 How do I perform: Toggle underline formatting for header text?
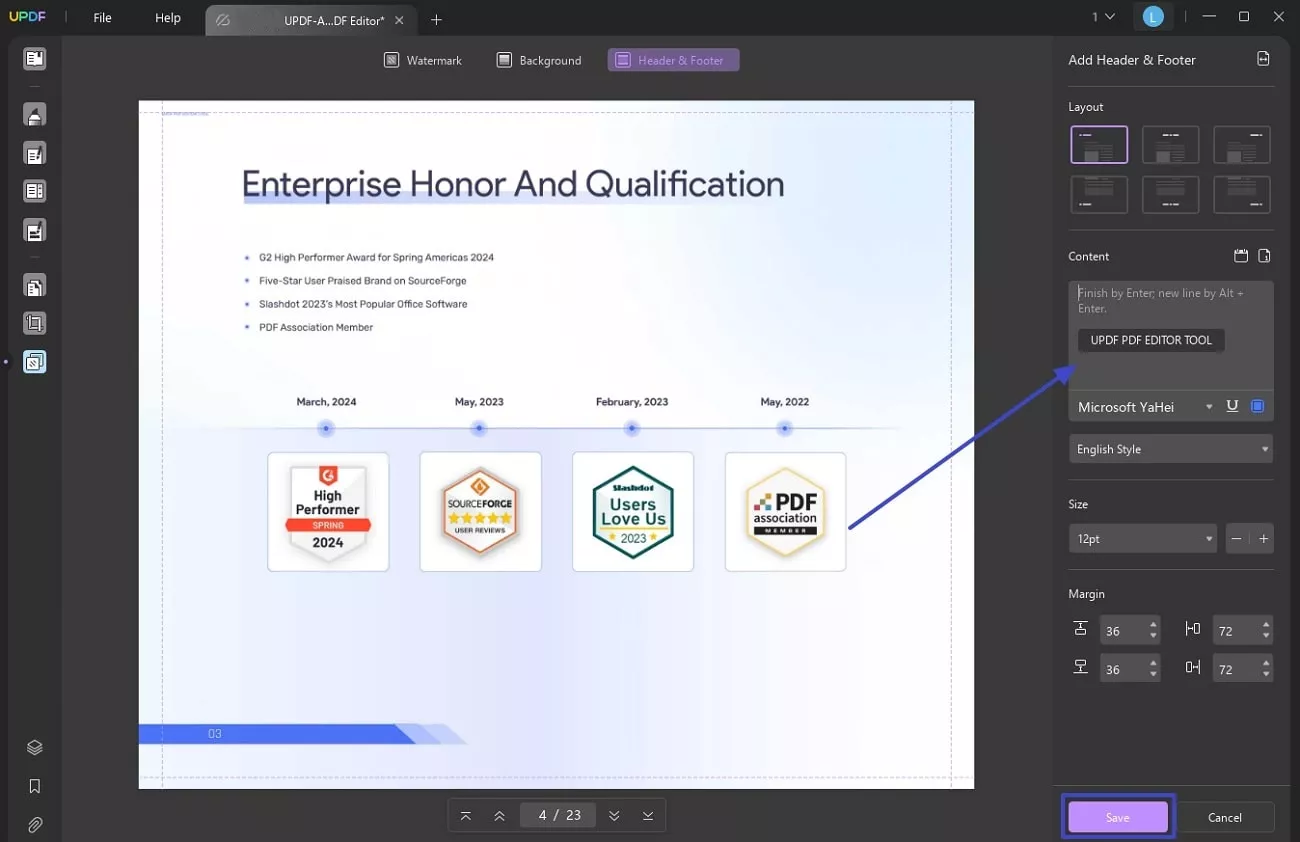click(x=1232, y=406)
